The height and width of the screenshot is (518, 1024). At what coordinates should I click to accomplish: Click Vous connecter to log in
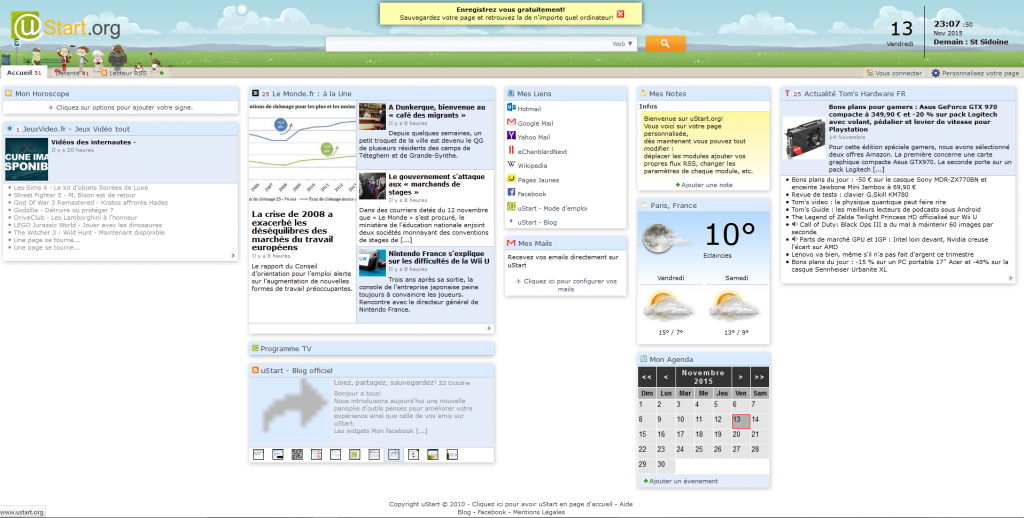[x=896, y=73]
